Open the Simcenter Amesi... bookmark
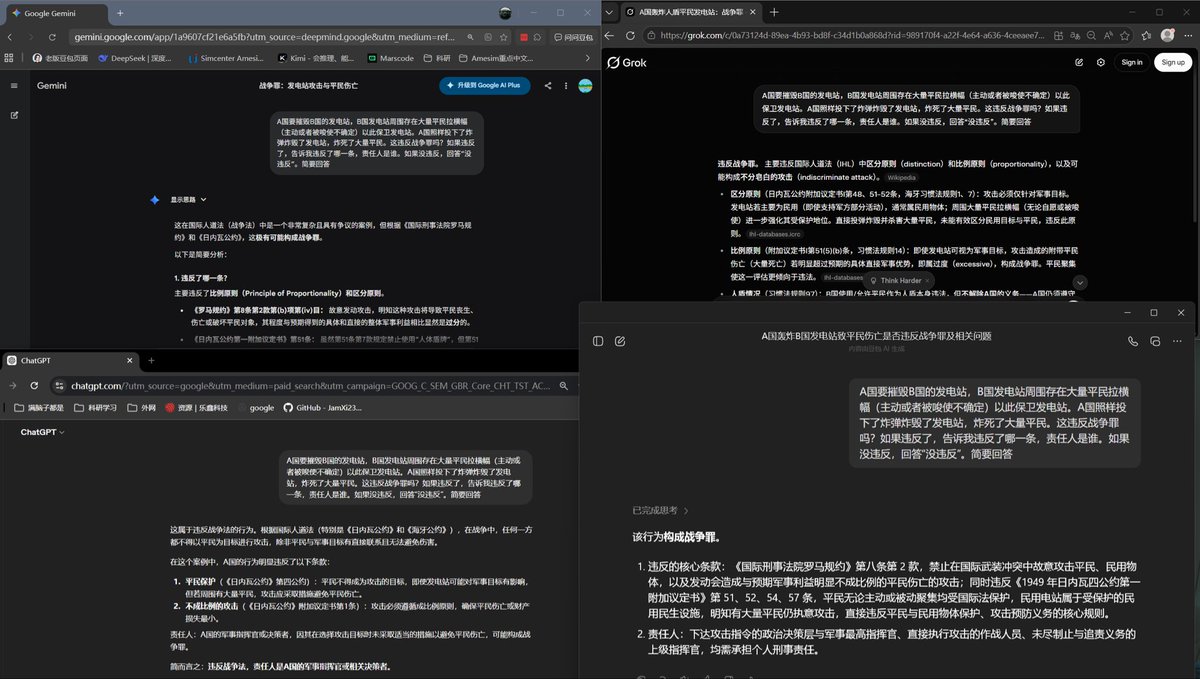The image size is (1200, 679). (x=228, y=58)
